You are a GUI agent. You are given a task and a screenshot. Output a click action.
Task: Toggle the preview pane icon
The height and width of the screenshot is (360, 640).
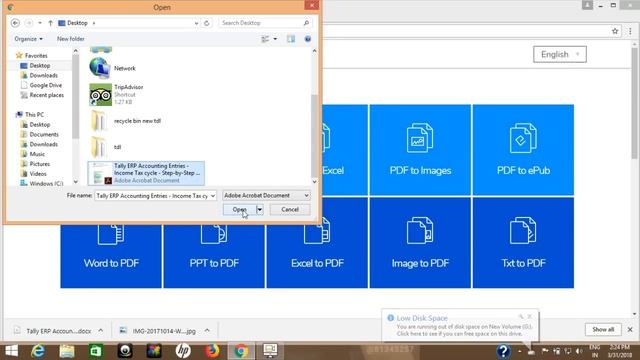[291, 39]
